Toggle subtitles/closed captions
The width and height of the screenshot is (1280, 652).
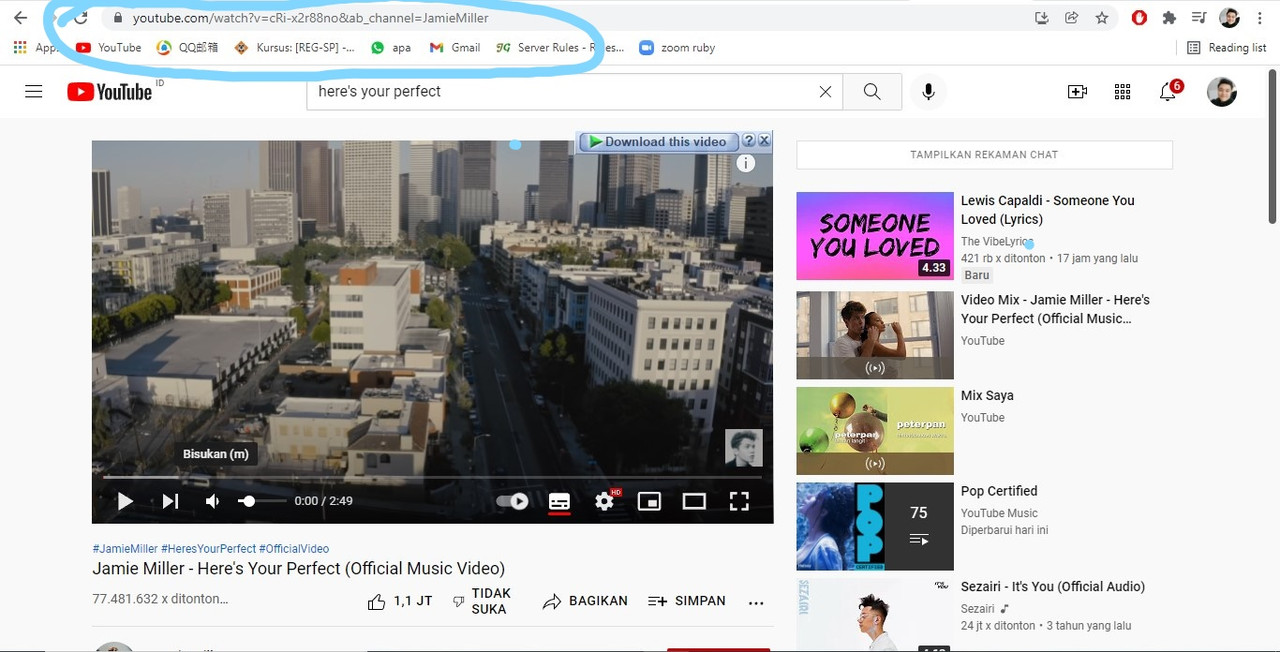tap(559, 501)
